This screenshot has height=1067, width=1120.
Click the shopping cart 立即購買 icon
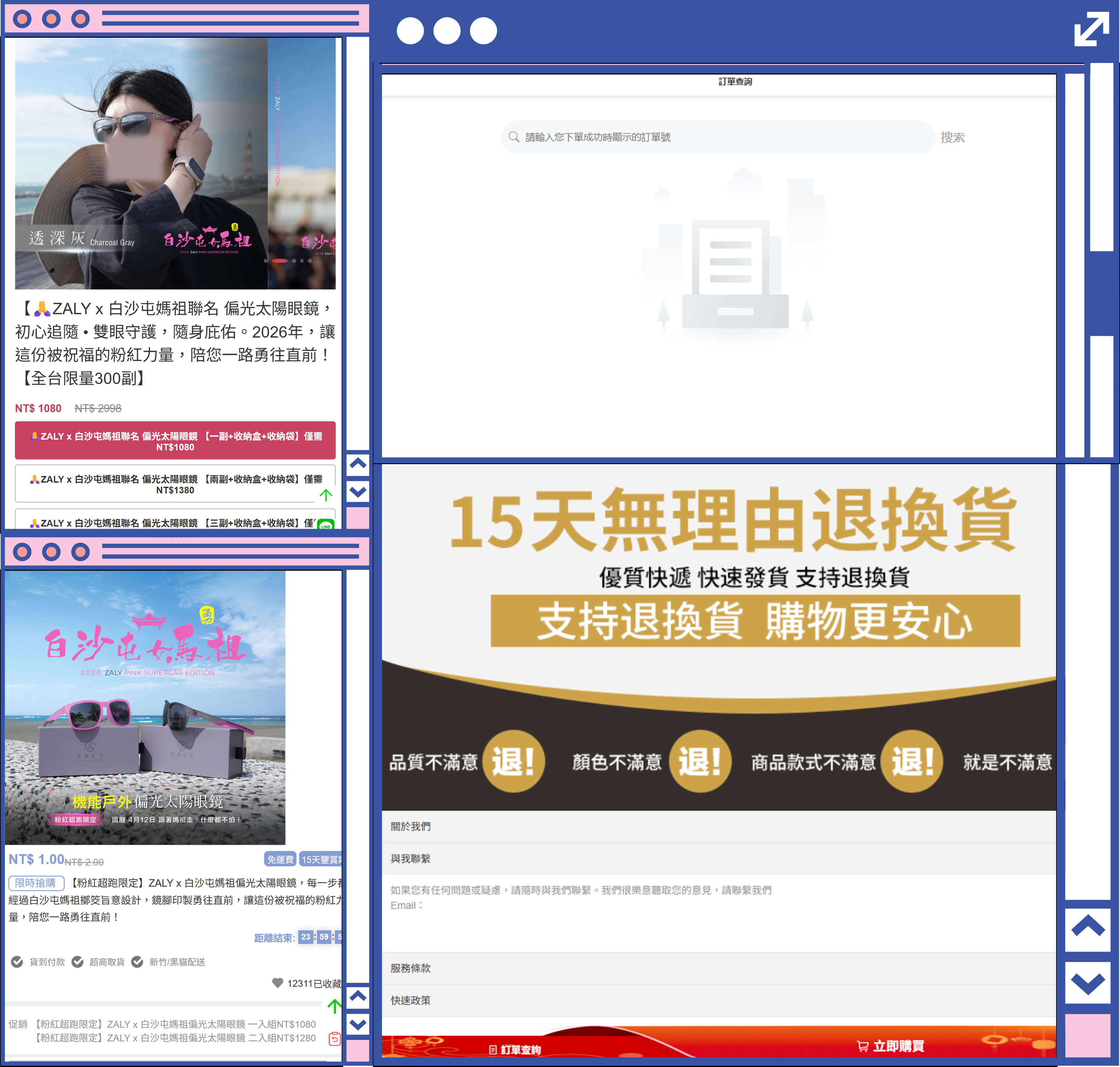862,1046
